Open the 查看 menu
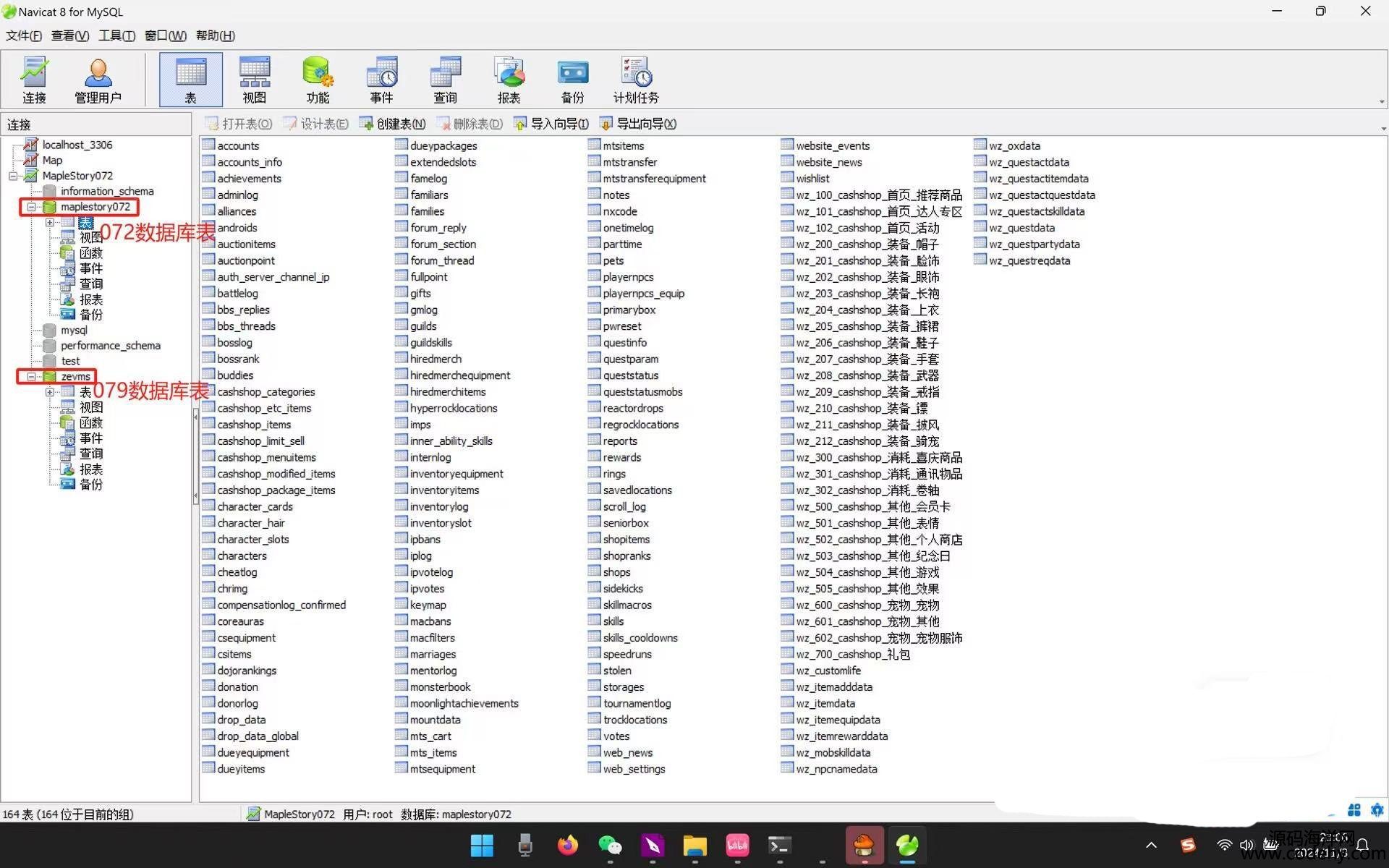This screenshot has width=1389, height=868. (x=70, y=35)
